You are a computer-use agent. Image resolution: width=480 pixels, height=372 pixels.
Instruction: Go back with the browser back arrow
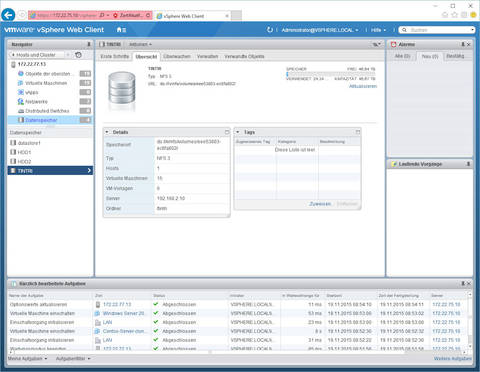pos(8,15)
